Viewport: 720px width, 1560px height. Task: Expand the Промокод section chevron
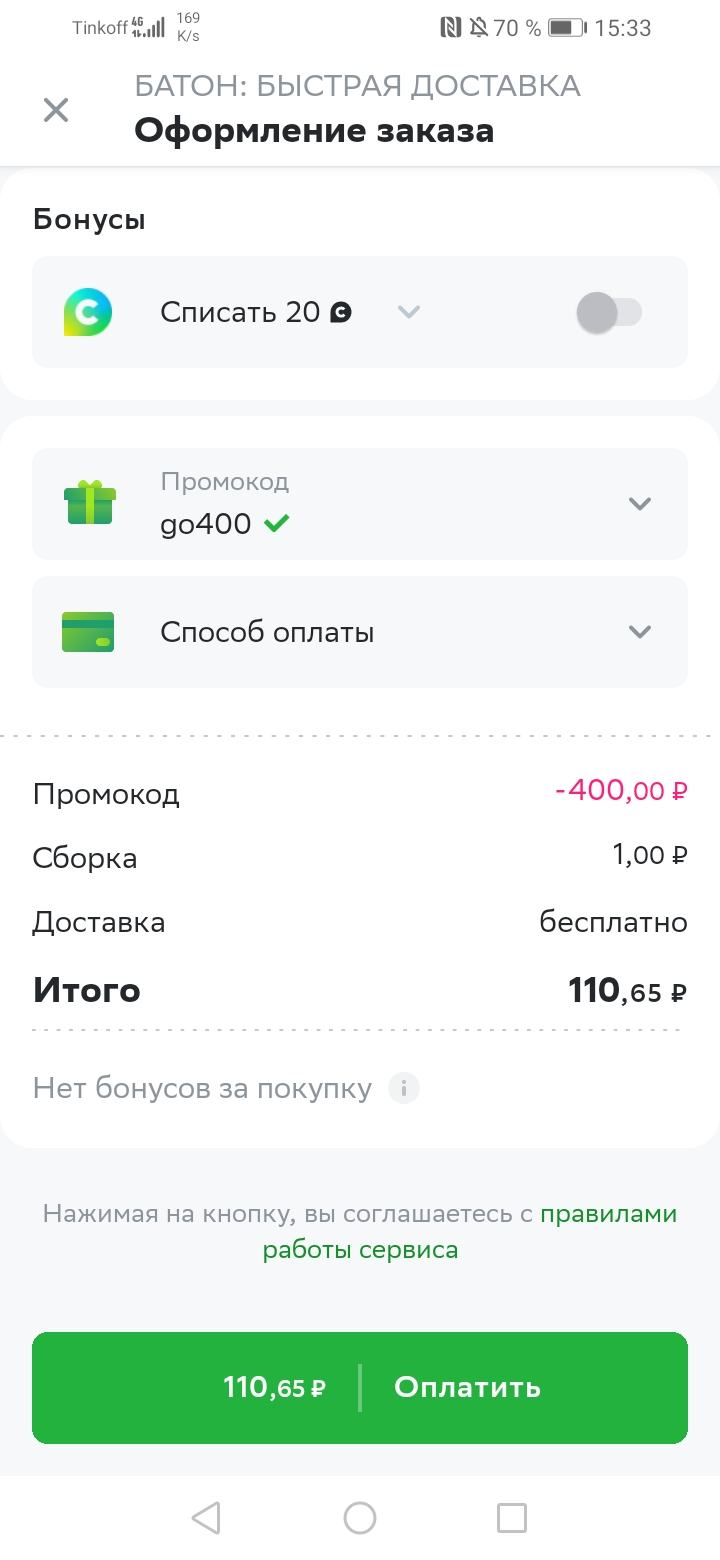[x=640, y=503]
